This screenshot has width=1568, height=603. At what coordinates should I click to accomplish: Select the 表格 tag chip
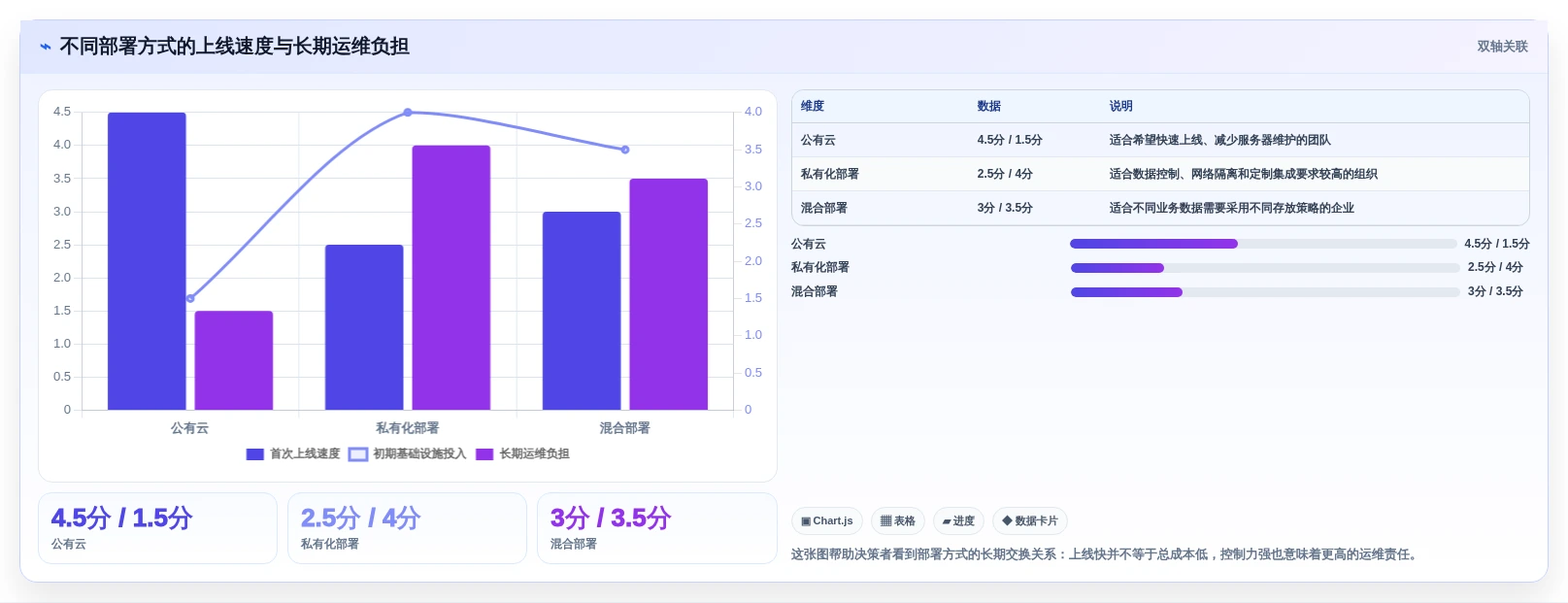[898, 521]
